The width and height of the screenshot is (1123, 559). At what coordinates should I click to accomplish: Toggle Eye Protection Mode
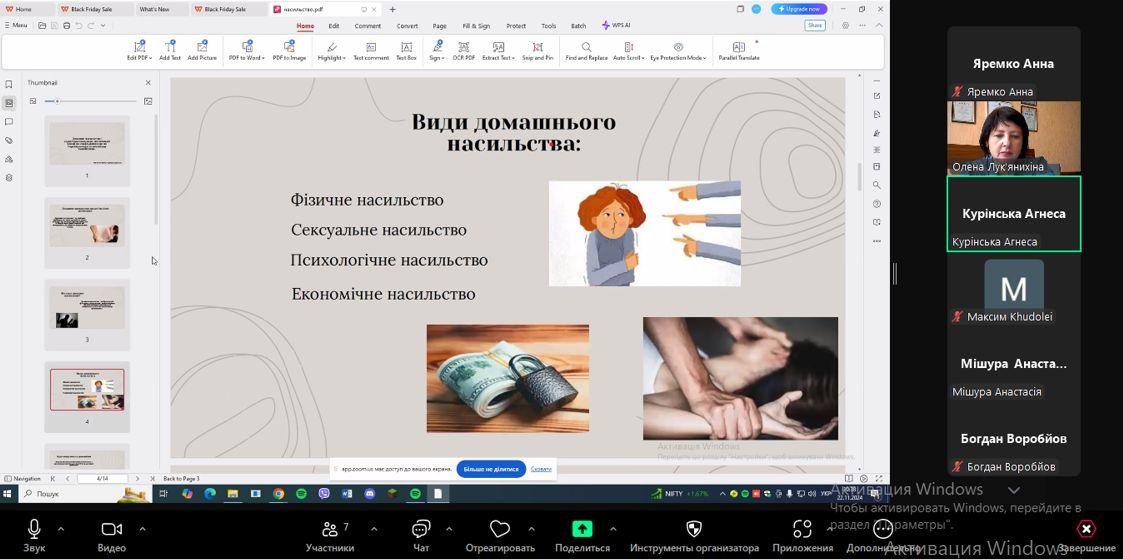tap(678, 51)
